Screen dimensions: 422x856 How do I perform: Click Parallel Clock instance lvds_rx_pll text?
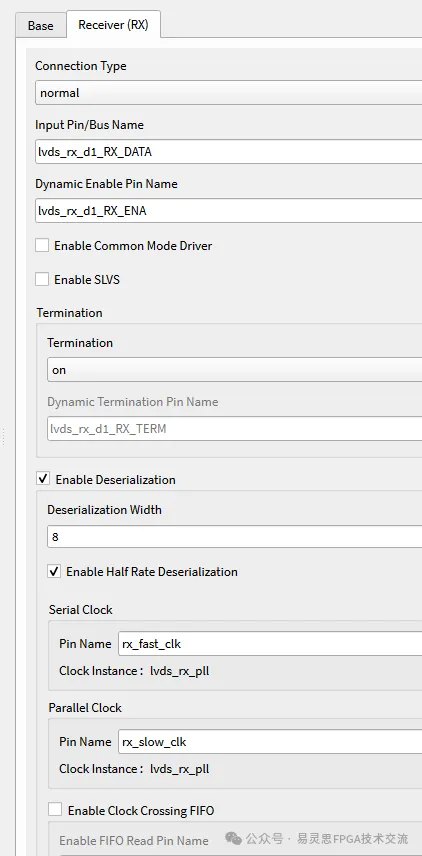(x=180, y=769)
